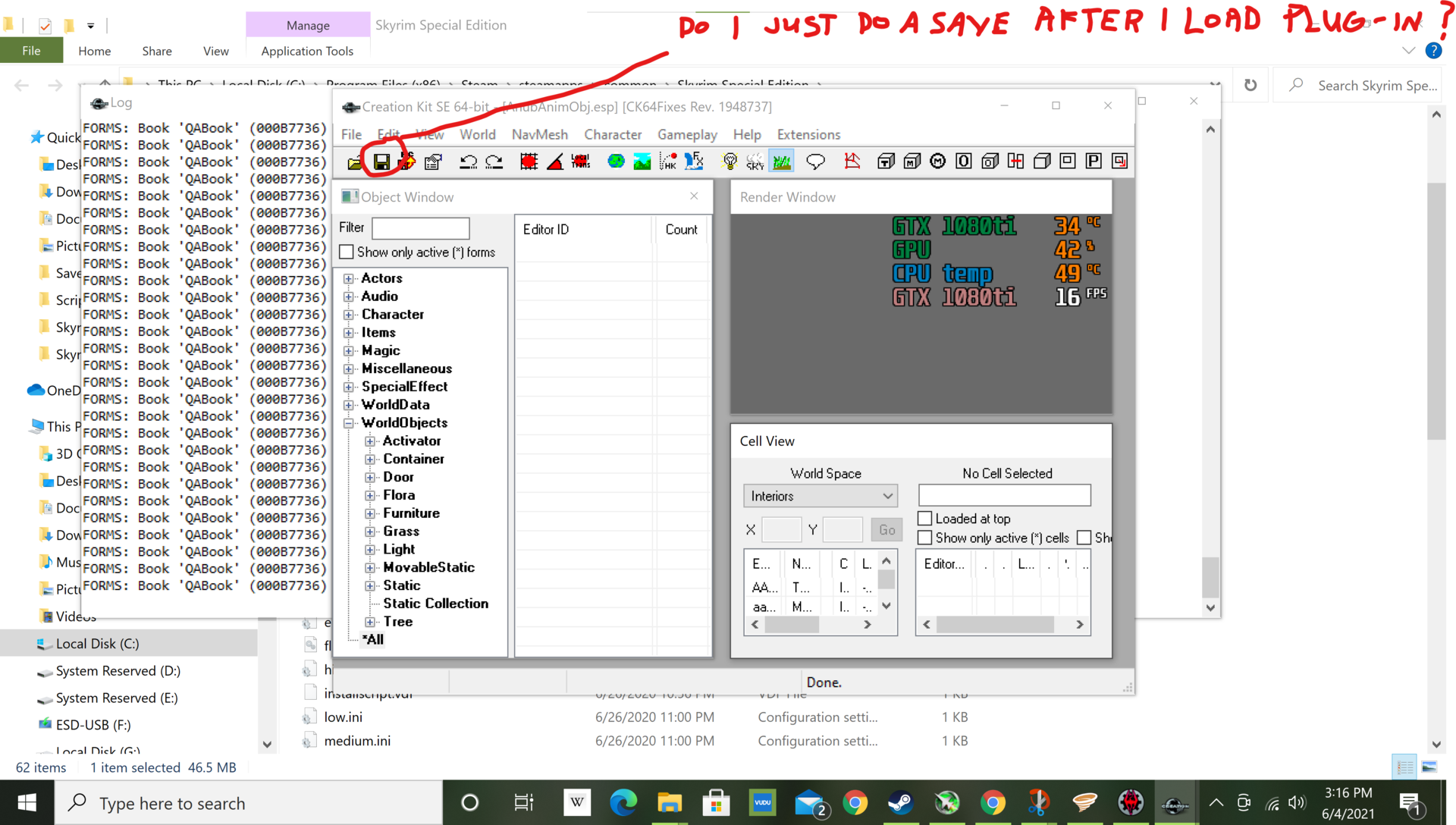Click the Go button in Cell View

[886, 530]
